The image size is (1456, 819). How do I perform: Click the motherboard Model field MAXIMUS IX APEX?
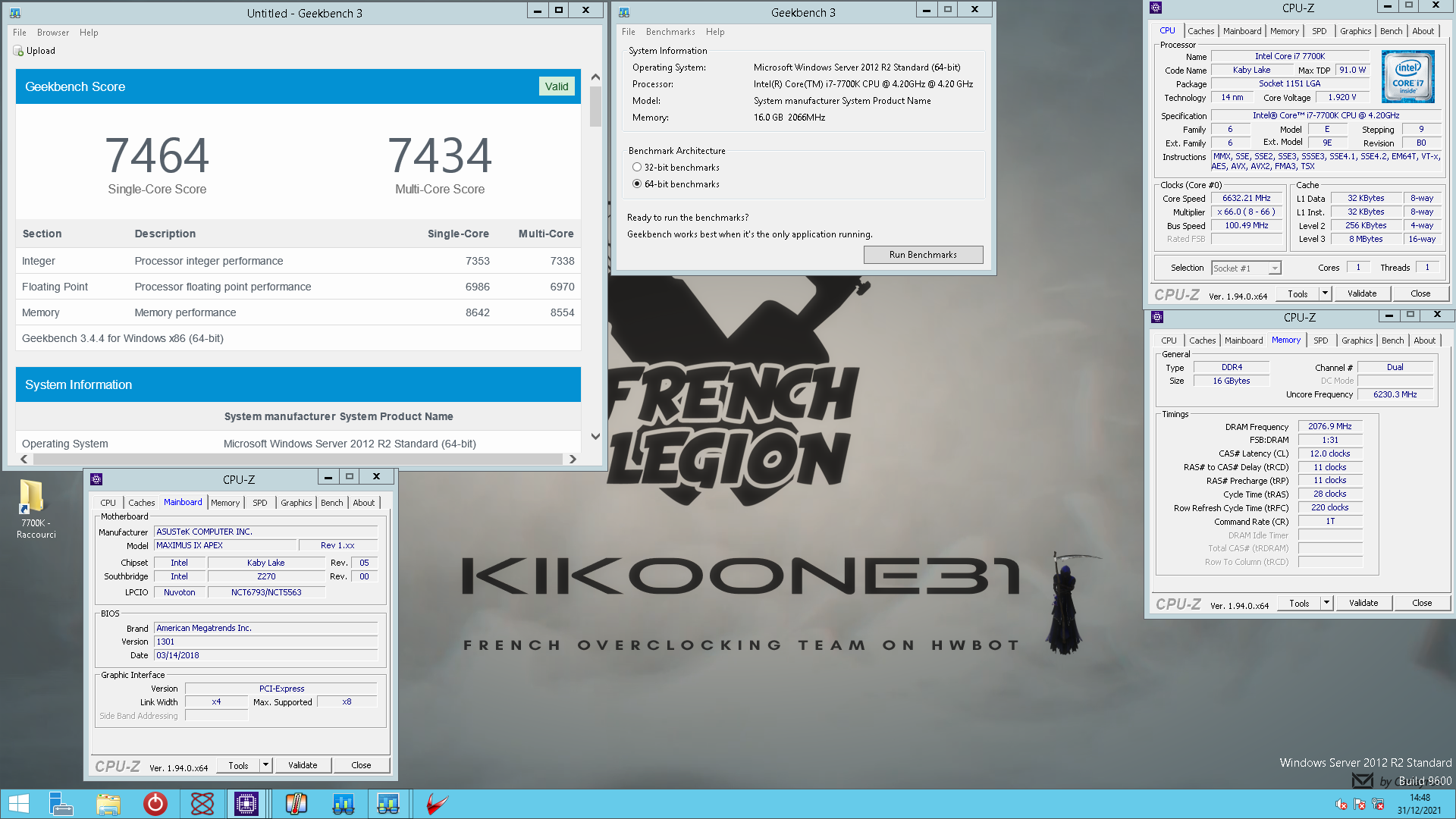click(x=225, y=545)
